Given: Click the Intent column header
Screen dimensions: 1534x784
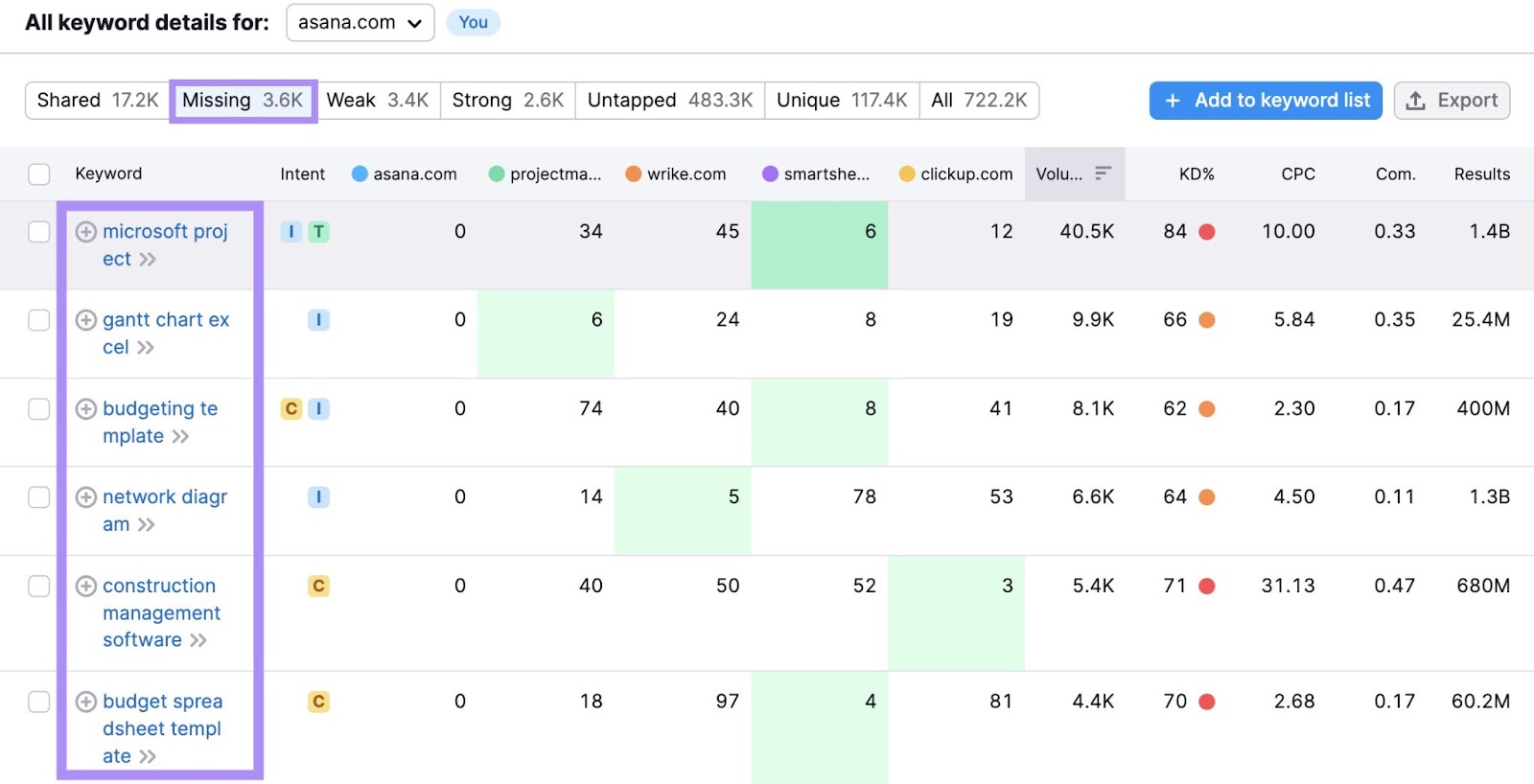Looking at the screenshot, I should [x=302, y=173].
